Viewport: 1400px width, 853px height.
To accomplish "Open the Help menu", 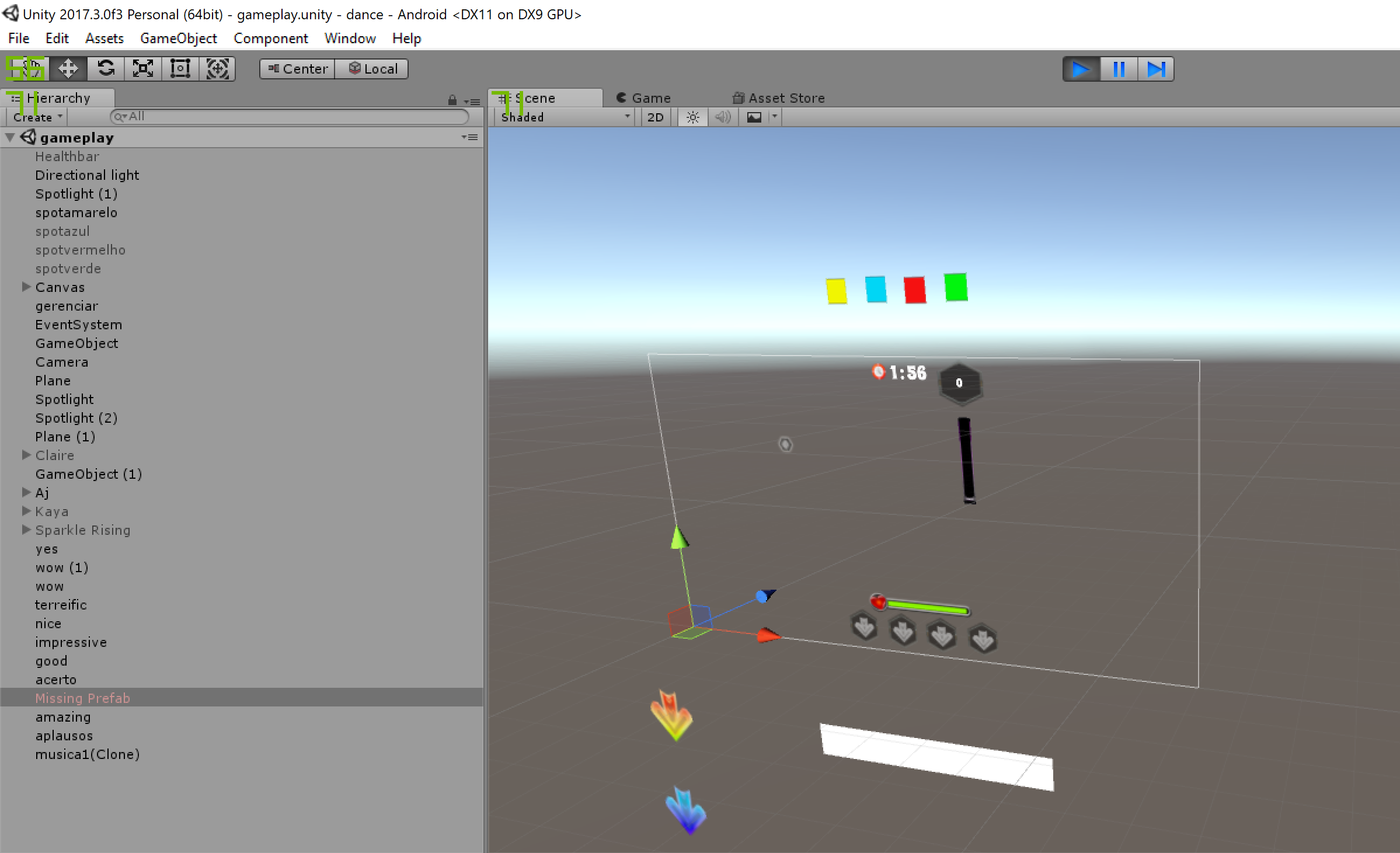I will click(x=407, y=39).
